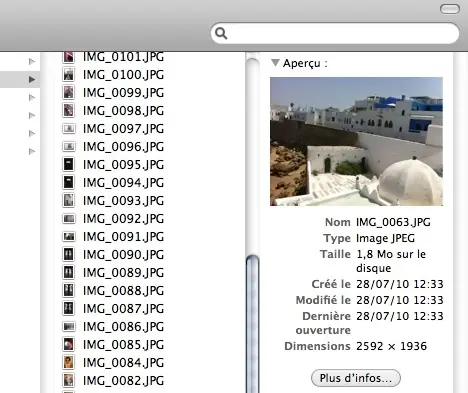Select the IMG_0087.JPG file icon
This screenshot has height=393, width=468.
tap(69, 308)
